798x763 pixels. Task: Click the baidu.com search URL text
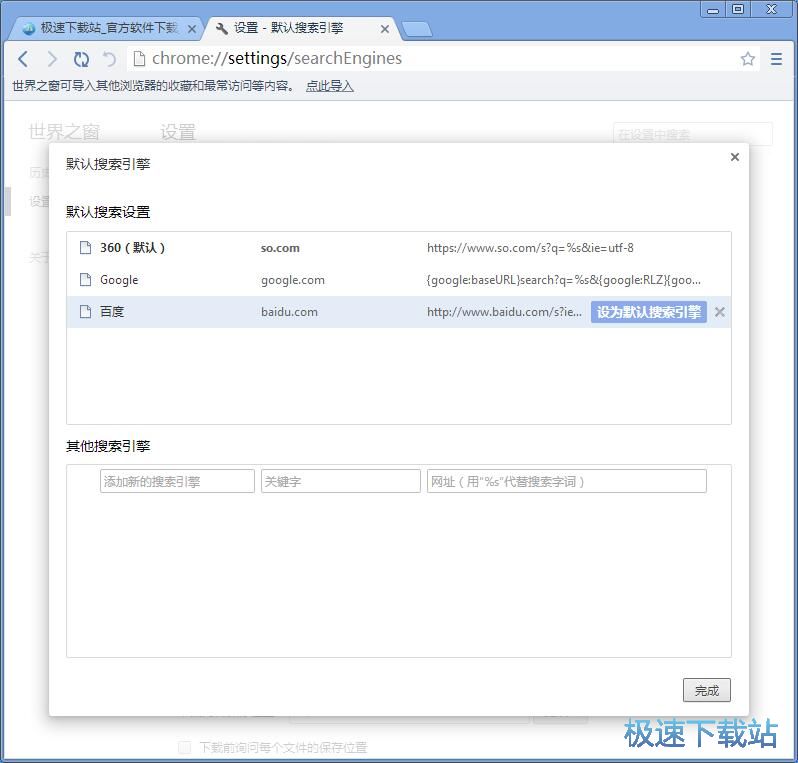click(x=504, y=312)
